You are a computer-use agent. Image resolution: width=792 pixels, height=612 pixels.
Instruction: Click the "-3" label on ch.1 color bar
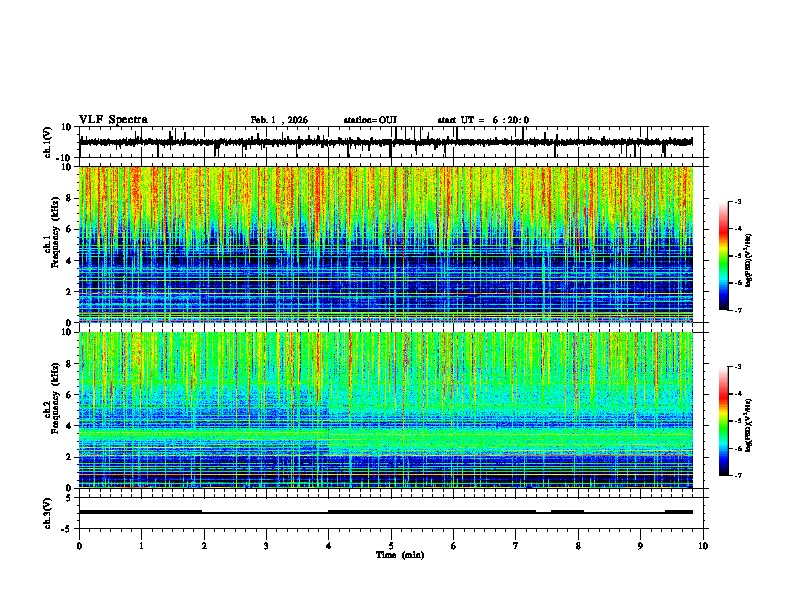738,201
